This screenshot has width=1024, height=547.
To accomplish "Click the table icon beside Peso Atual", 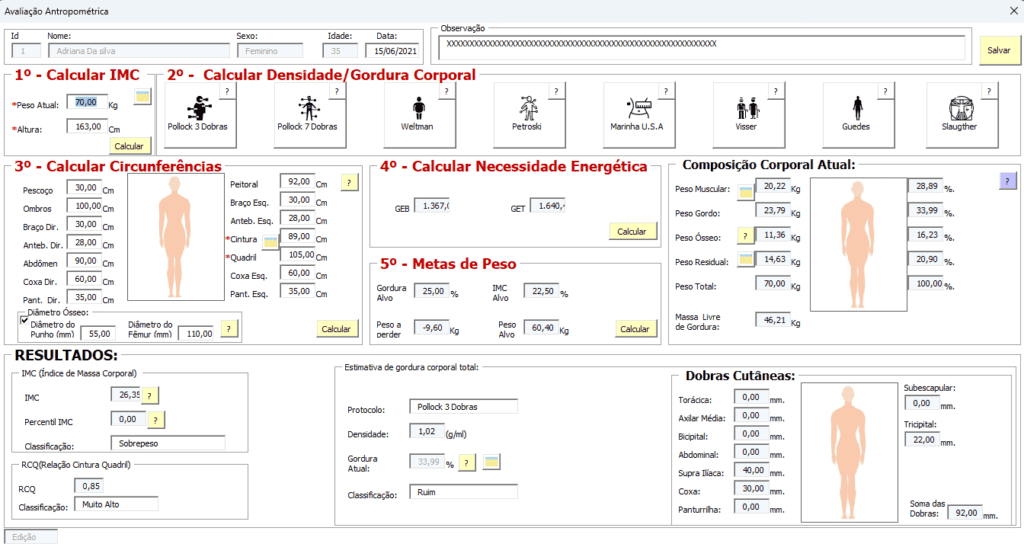I will point(142,97).
